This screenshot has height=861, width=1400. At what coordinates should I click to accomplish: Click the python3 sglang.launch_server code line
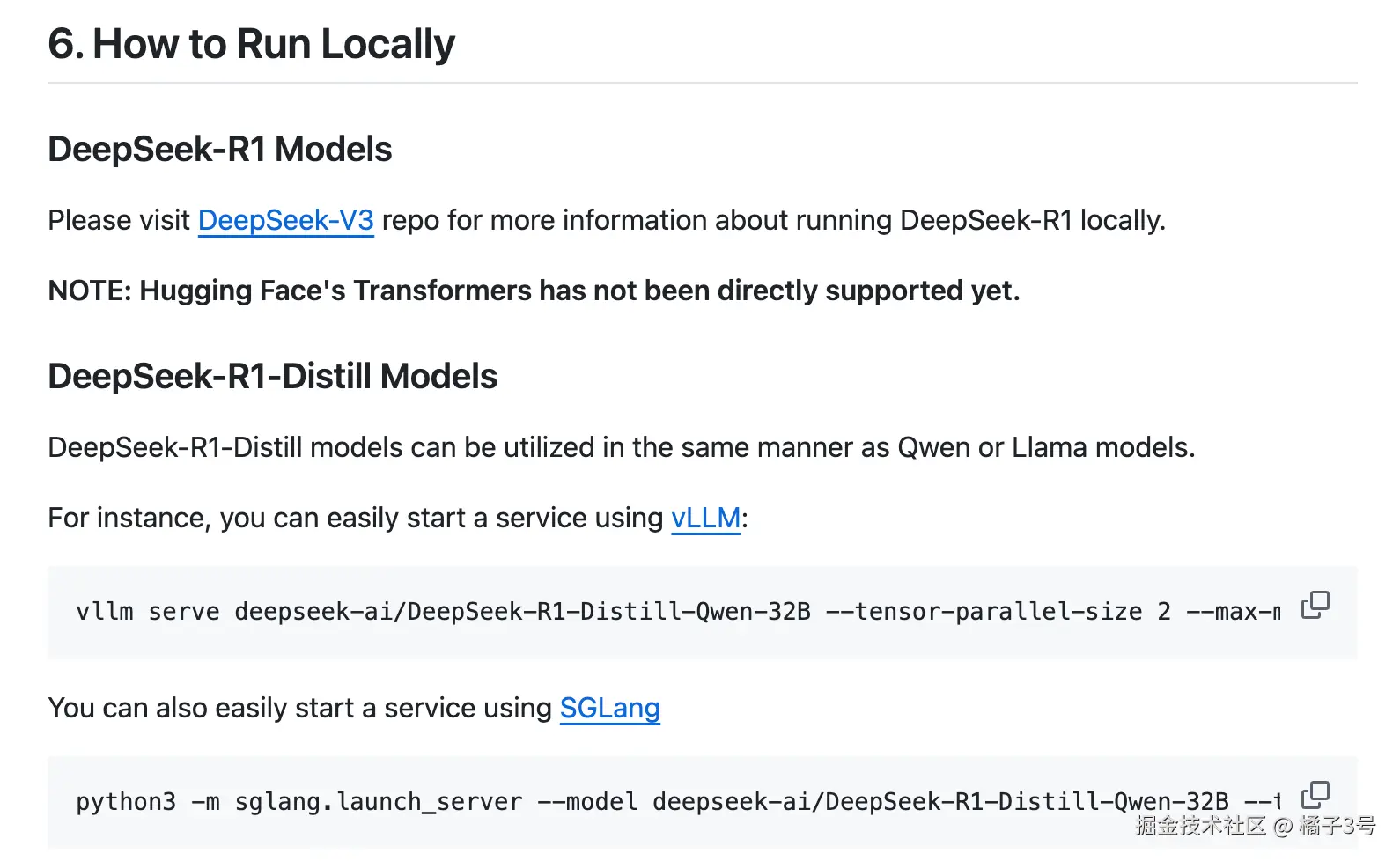pos(678,802)
